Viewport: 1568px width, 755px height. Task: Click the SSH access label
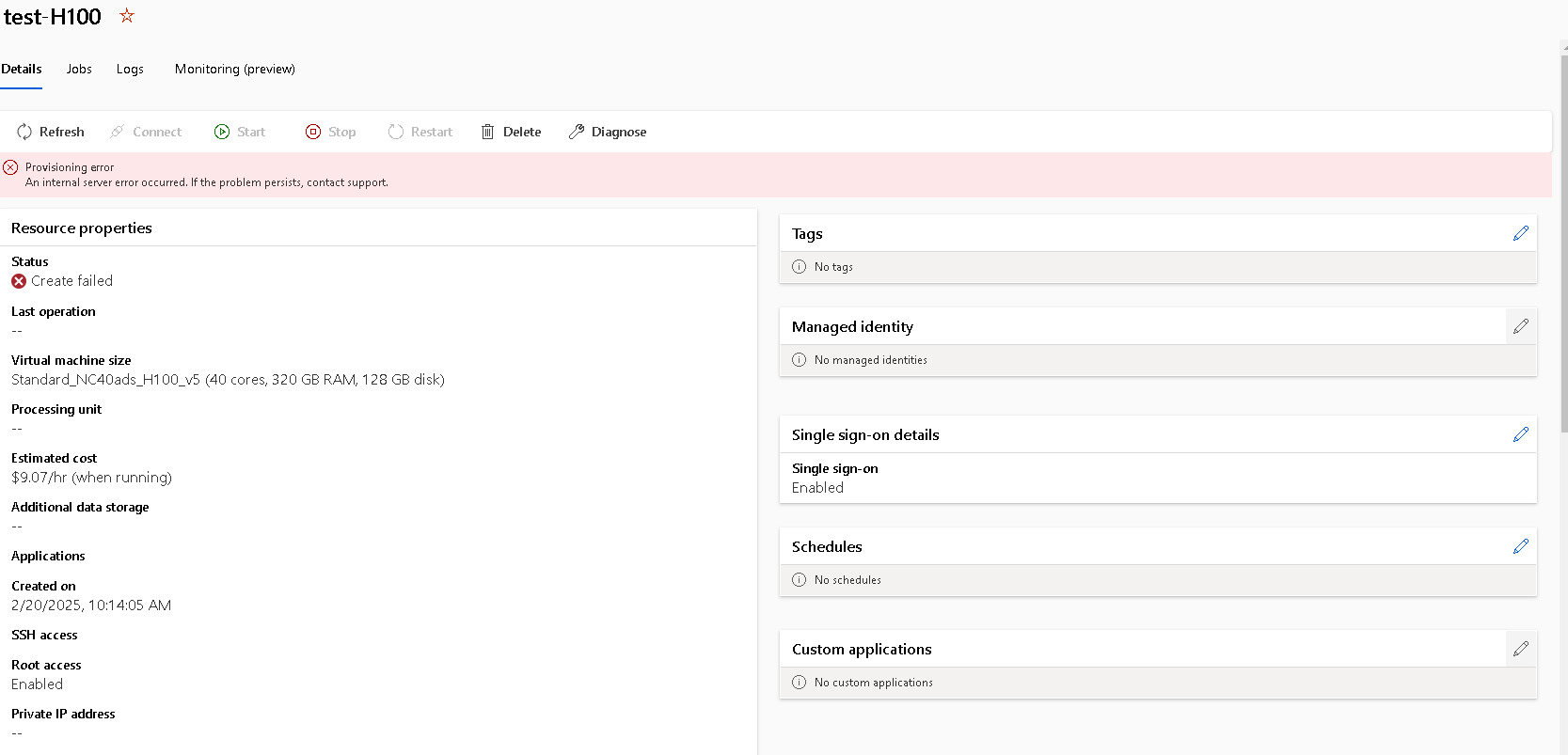coord(44,635)
